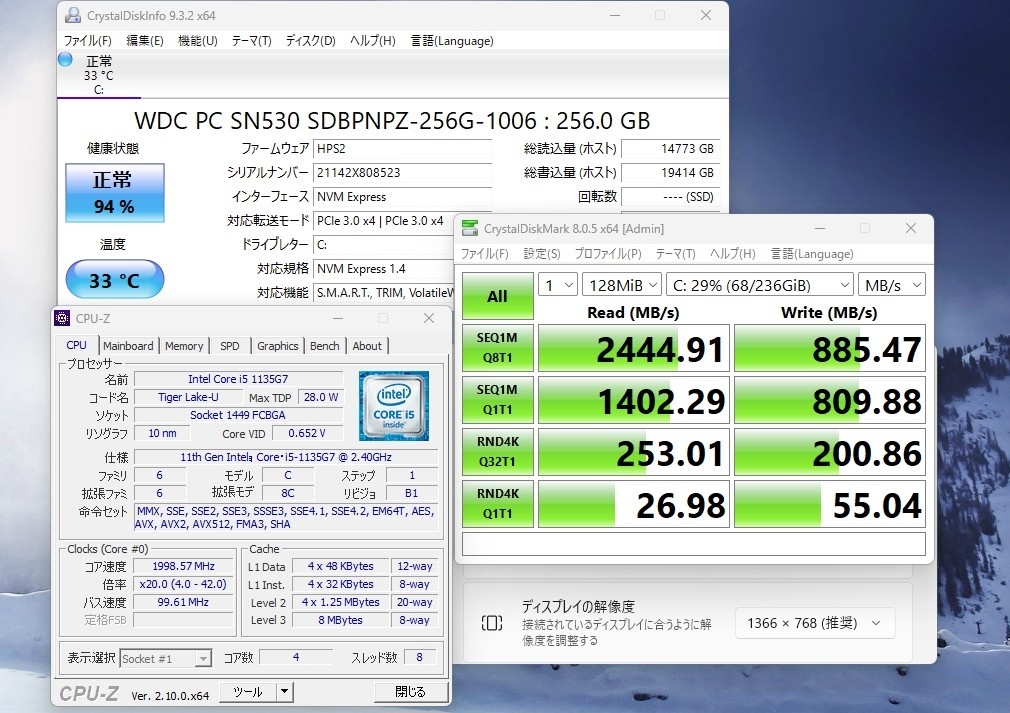Click the empty comment box in CrystalDiskMark
This screenshot has height=713, width=1010.
tap(694, 544)
